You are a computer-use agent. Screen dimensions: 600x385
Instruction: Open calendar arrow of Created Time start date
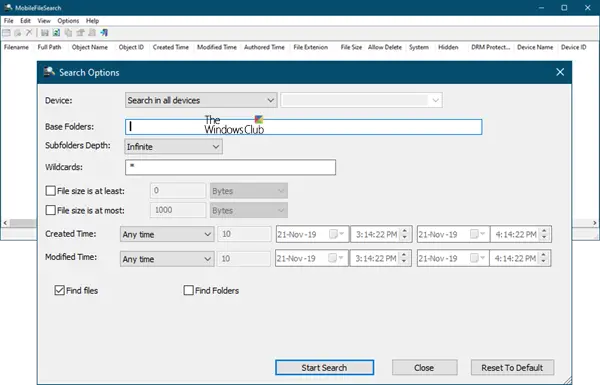pos(342,234)
